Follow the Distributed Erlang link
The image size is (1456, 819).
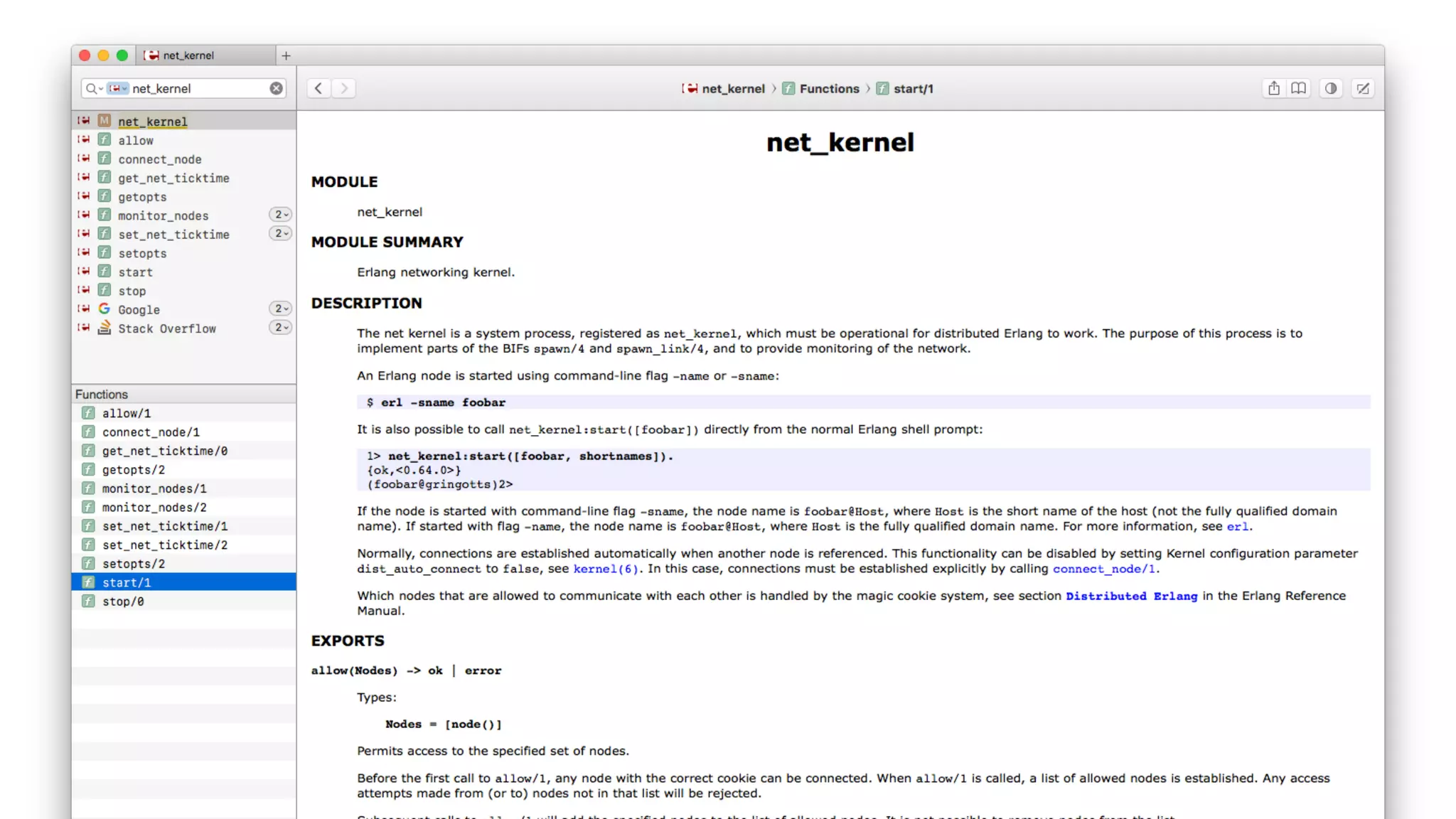(1131, 596)
